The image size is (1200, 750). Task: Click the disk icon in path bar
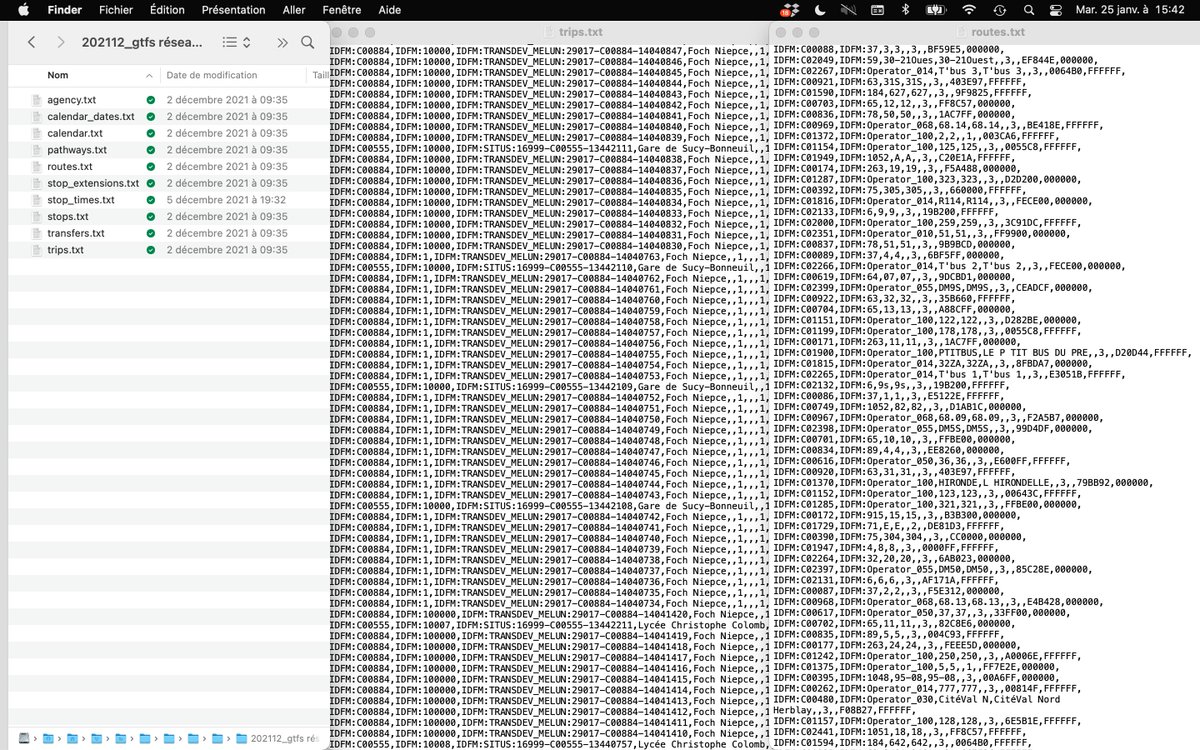tap(24, 738)
